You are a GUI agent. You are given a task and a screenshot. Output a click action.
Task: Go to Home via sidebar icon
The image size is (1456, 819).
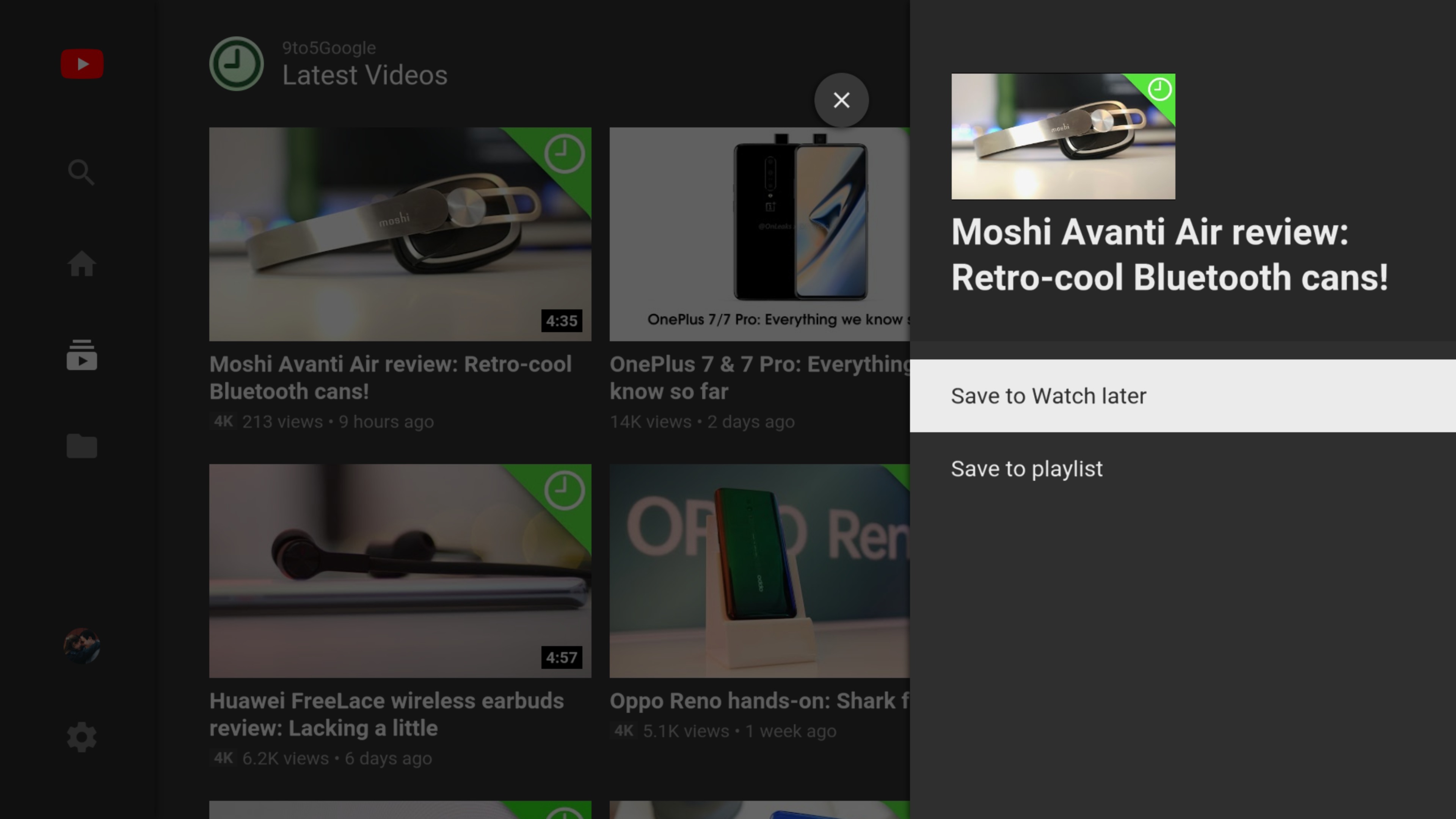(82, 264)
